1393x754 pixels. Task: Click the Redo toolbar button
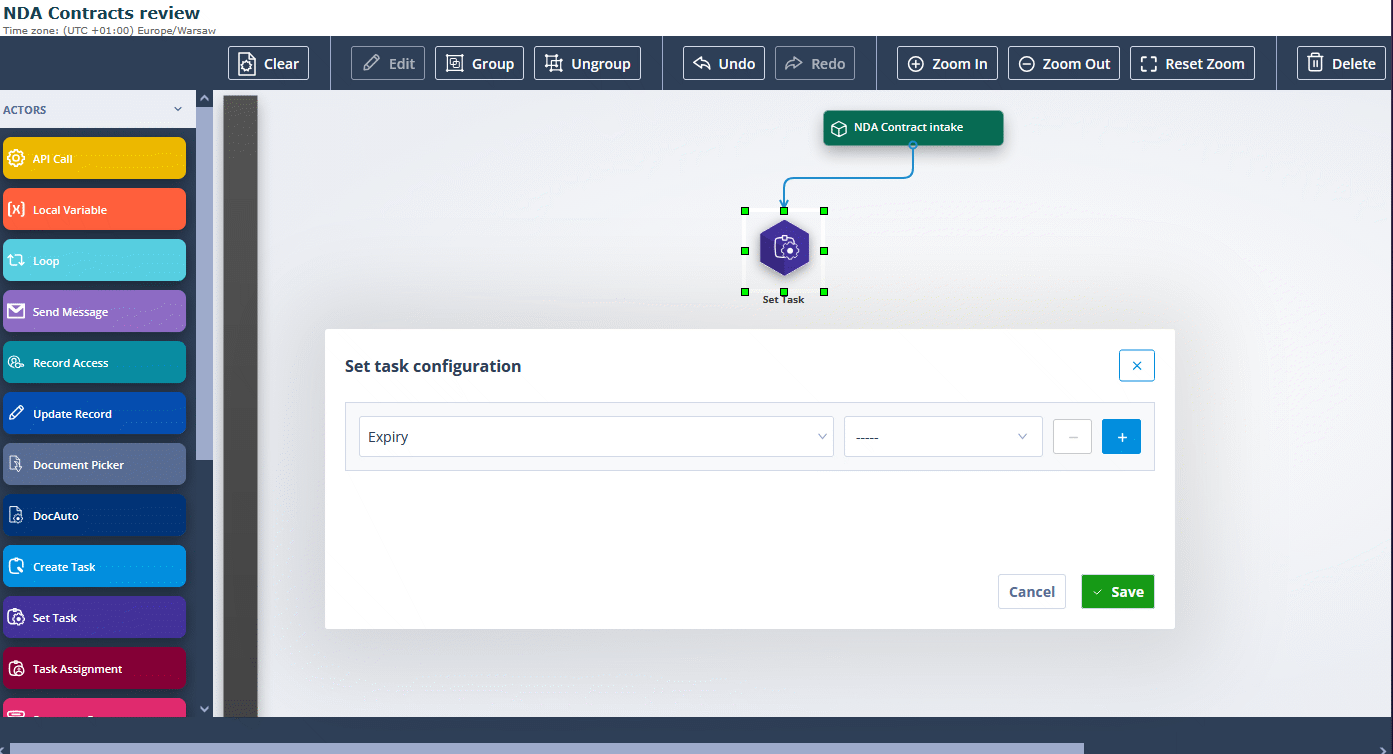point(815,63)
